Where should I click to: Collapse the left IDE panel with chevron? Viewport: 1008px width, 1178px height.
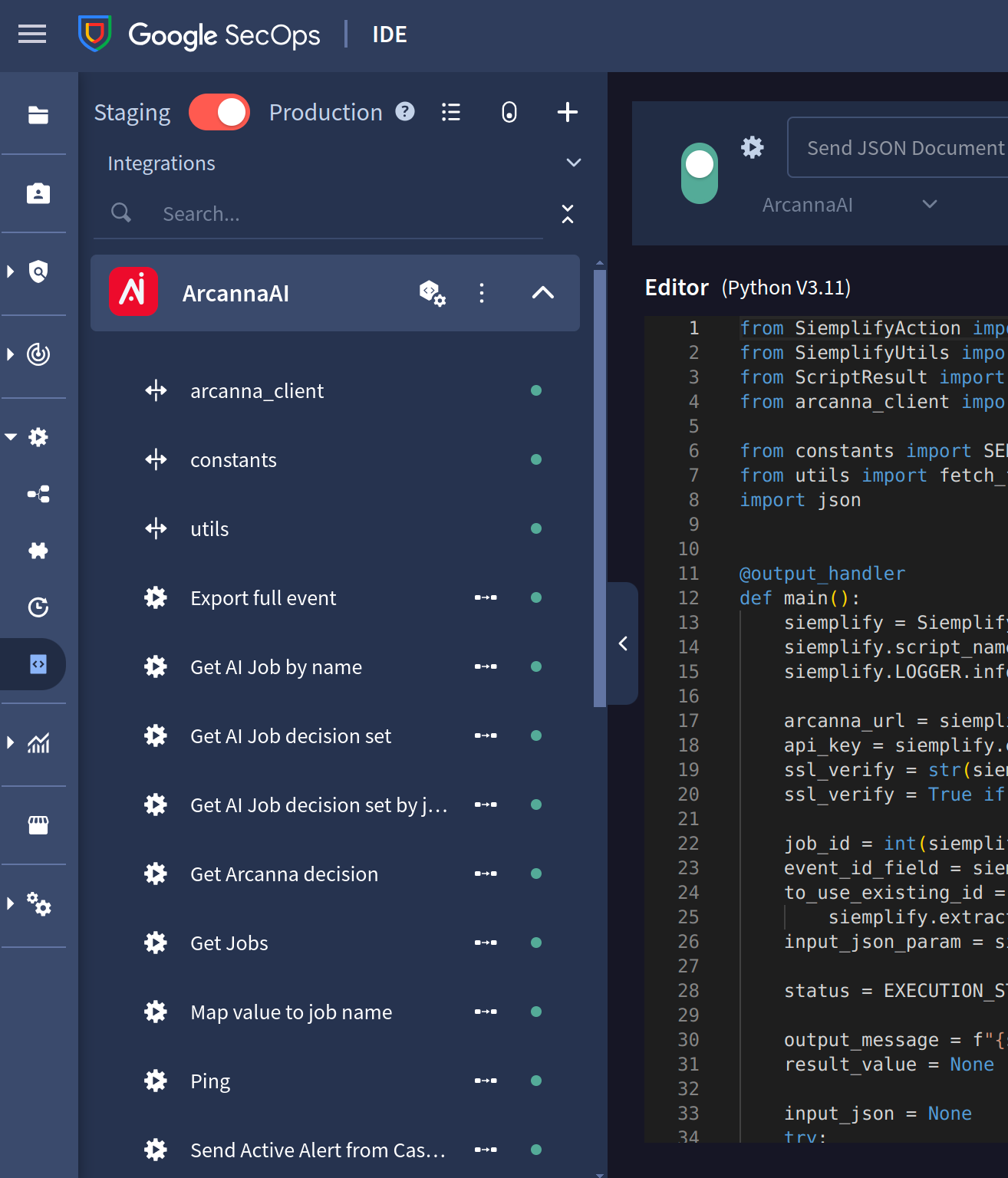click(x=623, y=643)
